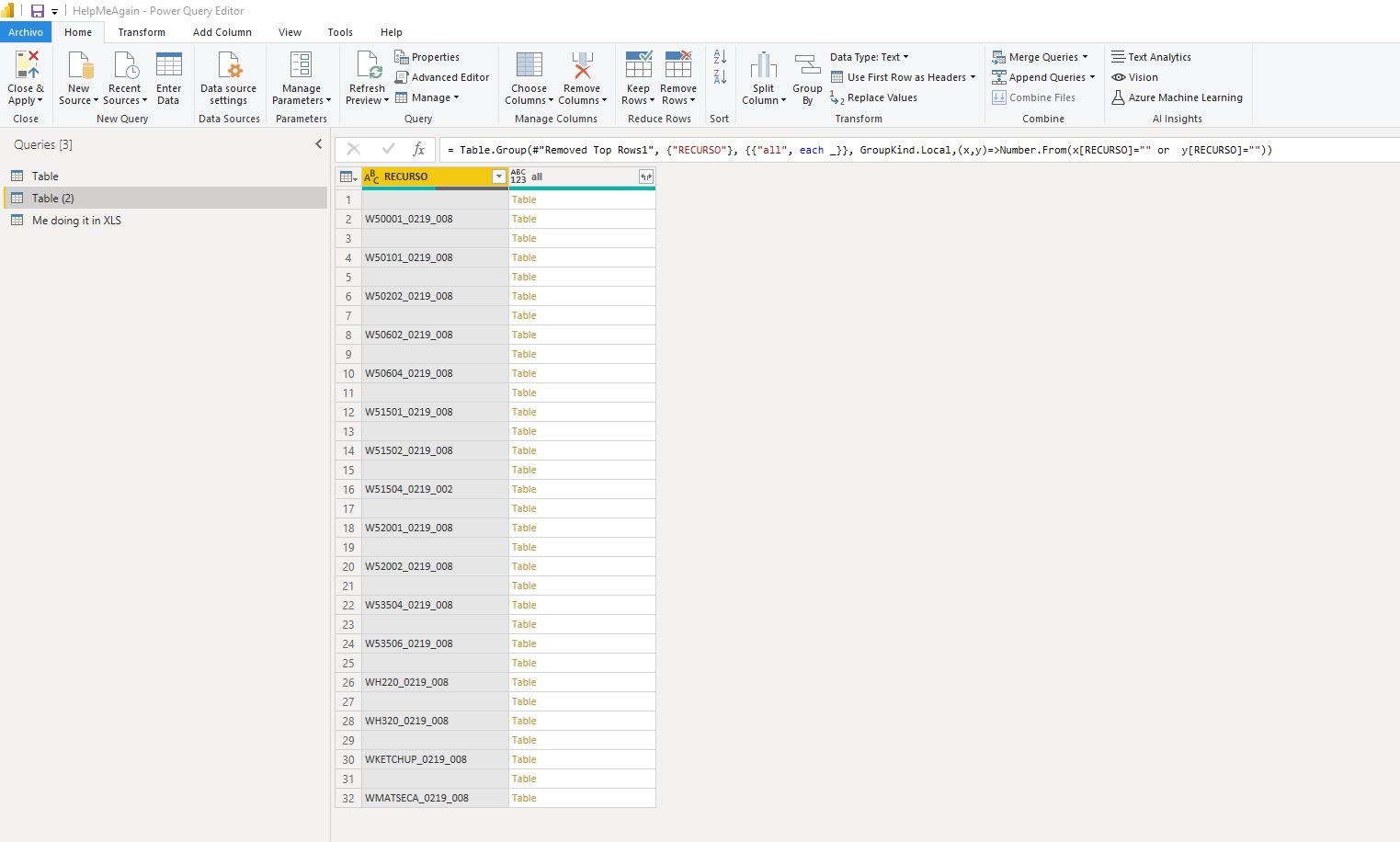The width and height of the screenshot is (1400, 842).
Task: Sort descending with the Z-A icon
Action: click(x=720, y=77)
